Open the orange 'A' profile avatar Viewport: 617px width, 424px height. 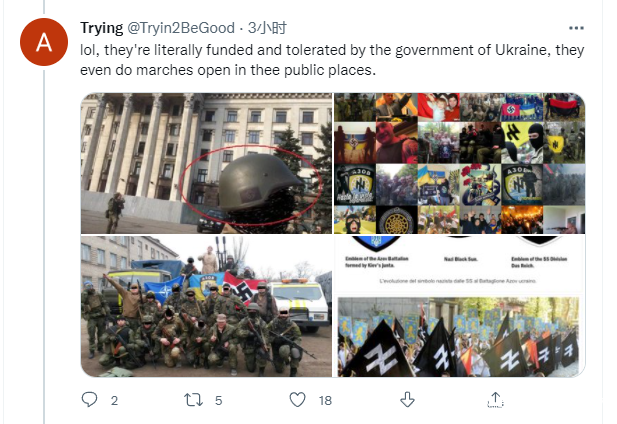point(44,42)
